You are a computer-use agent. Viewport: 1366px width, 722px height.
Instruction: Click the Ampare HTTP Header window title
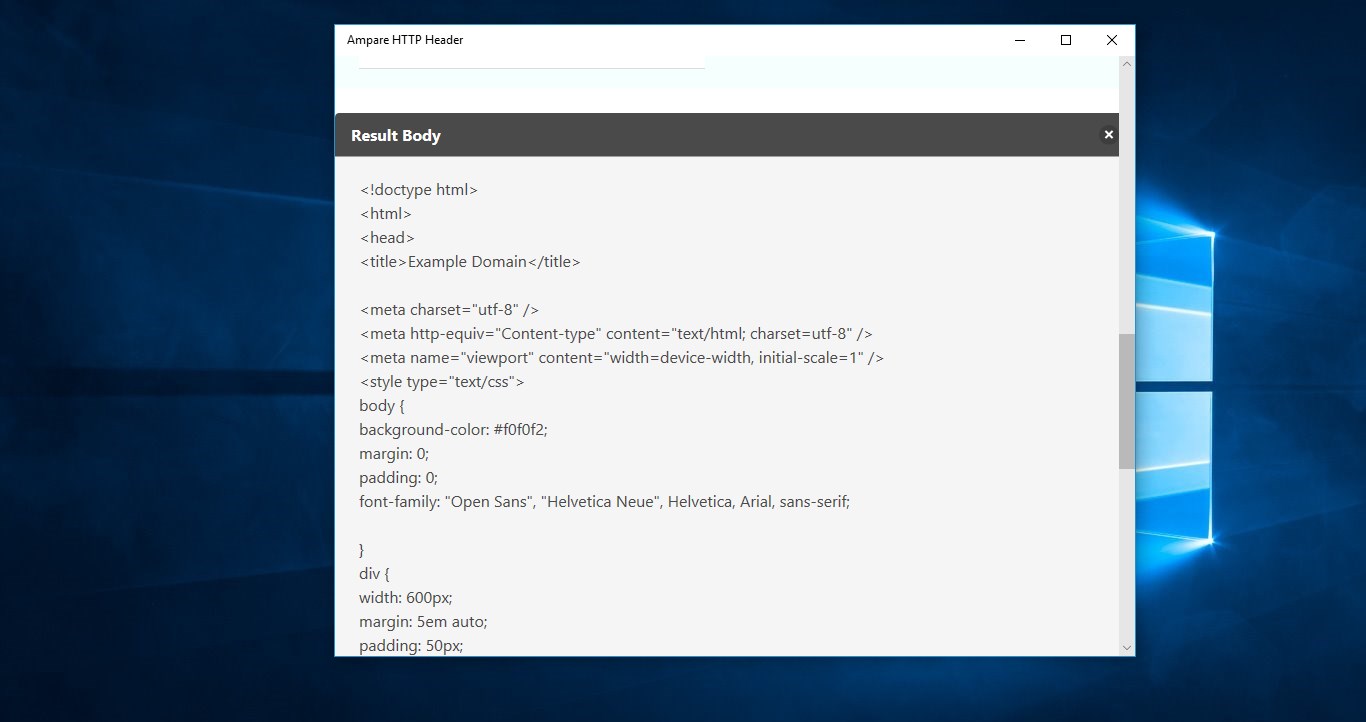(405, 40)
